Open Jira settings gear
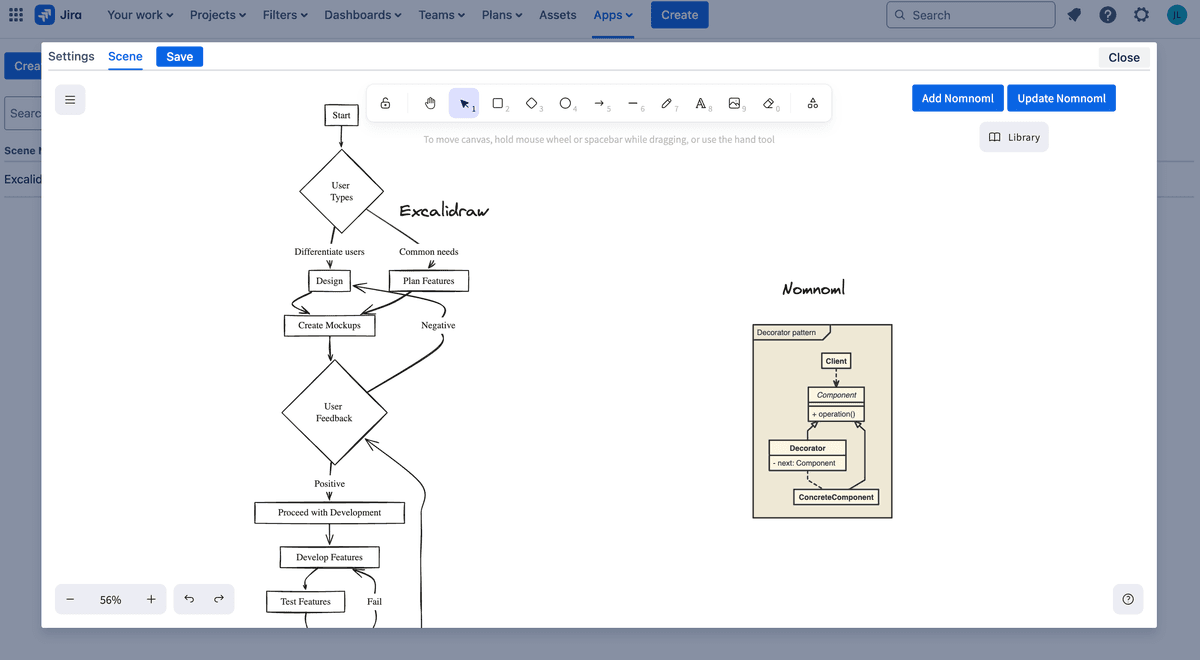This screenshot has height=660, width=1200. 1141,15
